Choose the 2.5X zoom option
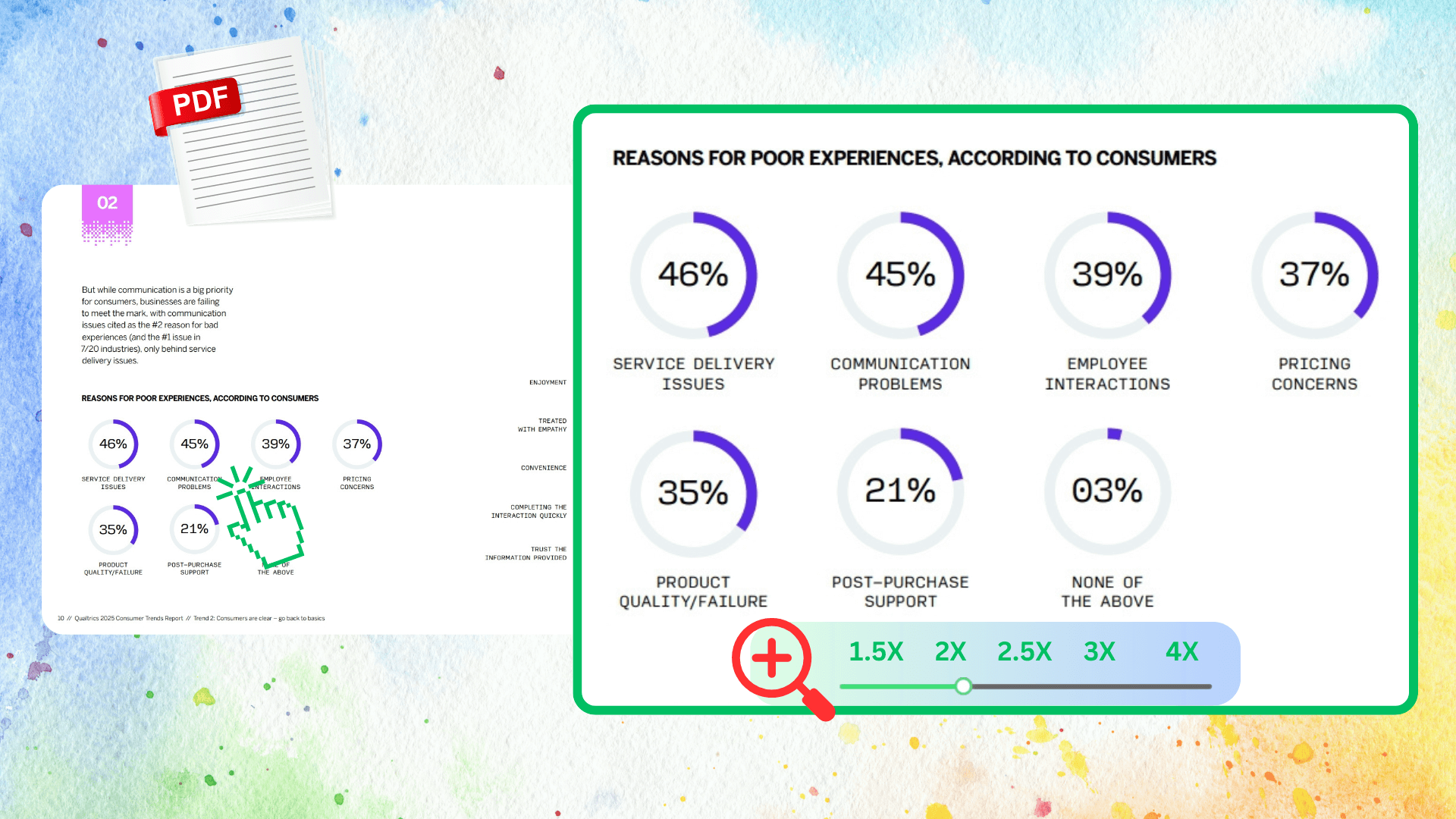This screenshot has width=1456, height=819. coord(1024,651)
